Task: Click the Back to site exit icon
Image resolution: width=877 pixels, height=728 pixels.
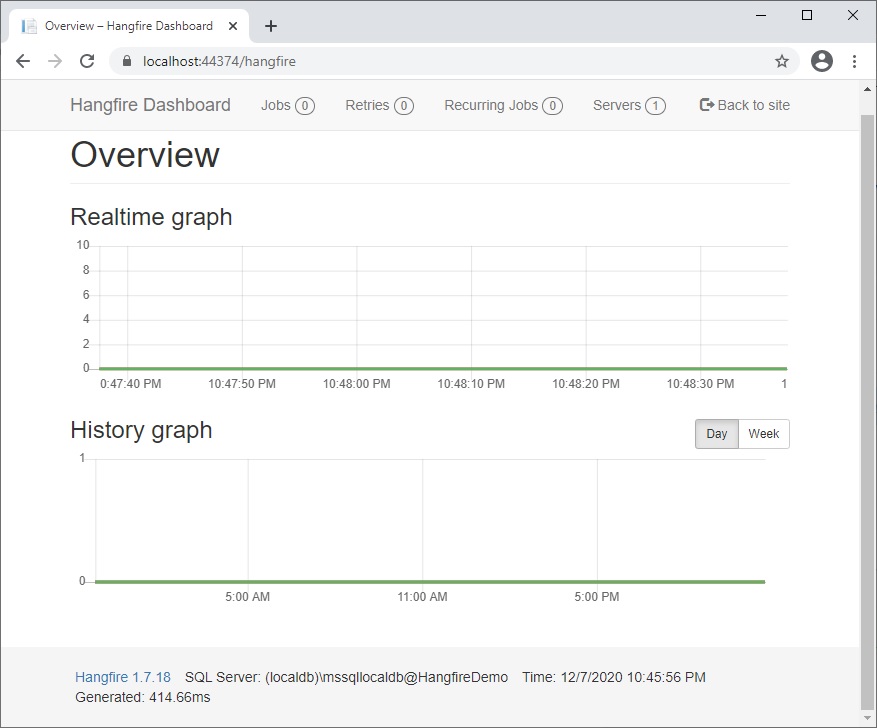Action: coord(706,105)
